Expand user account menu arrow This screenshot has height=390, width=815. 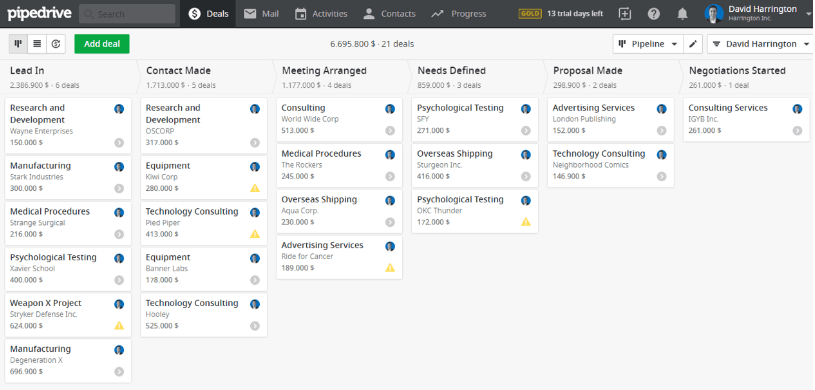coord(807,14)
